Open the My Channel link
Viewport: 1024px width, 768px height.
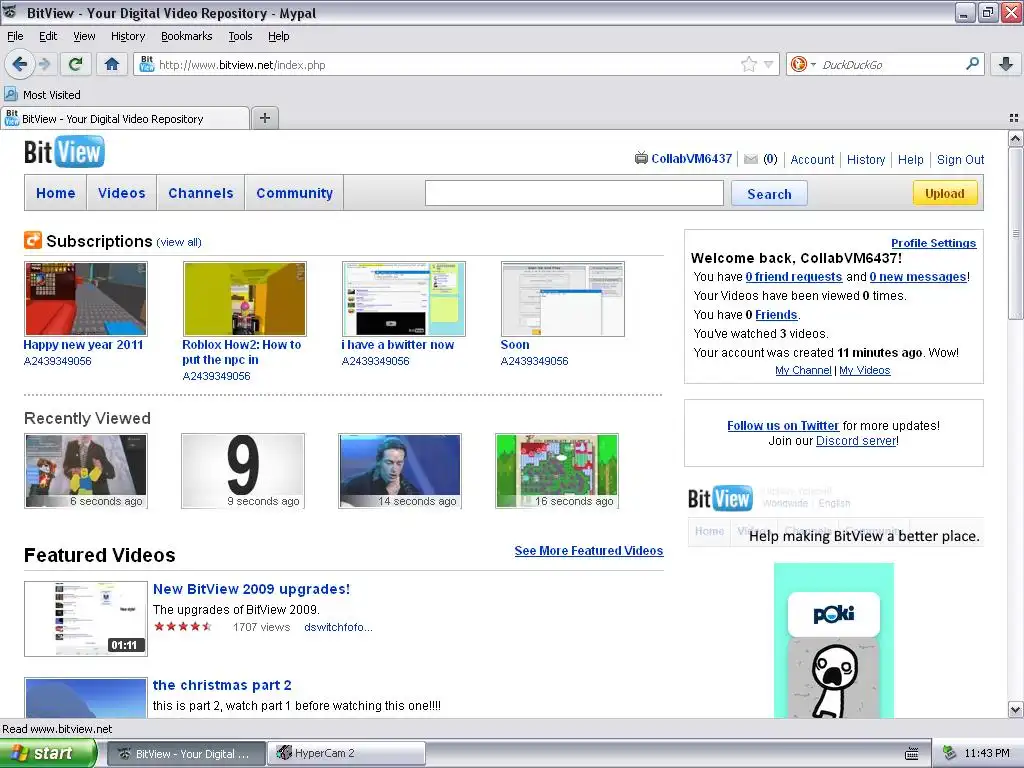point(803,370)
